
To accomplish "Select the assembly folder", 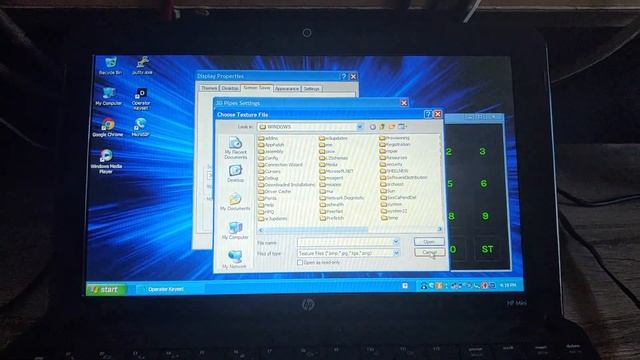I will pos(271,151).
